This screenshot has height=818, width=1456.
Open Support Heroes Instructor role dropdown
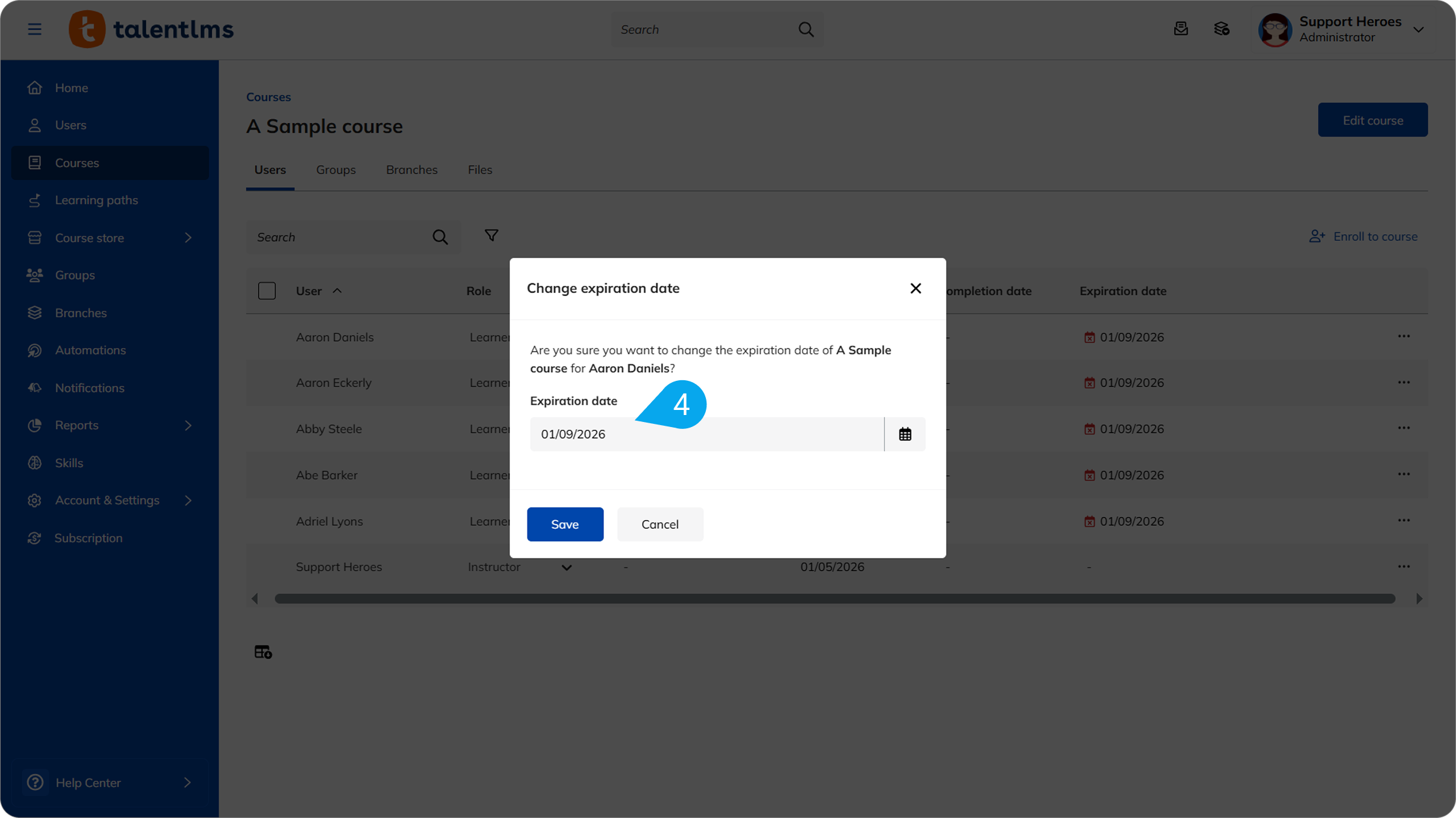[566, 567]
